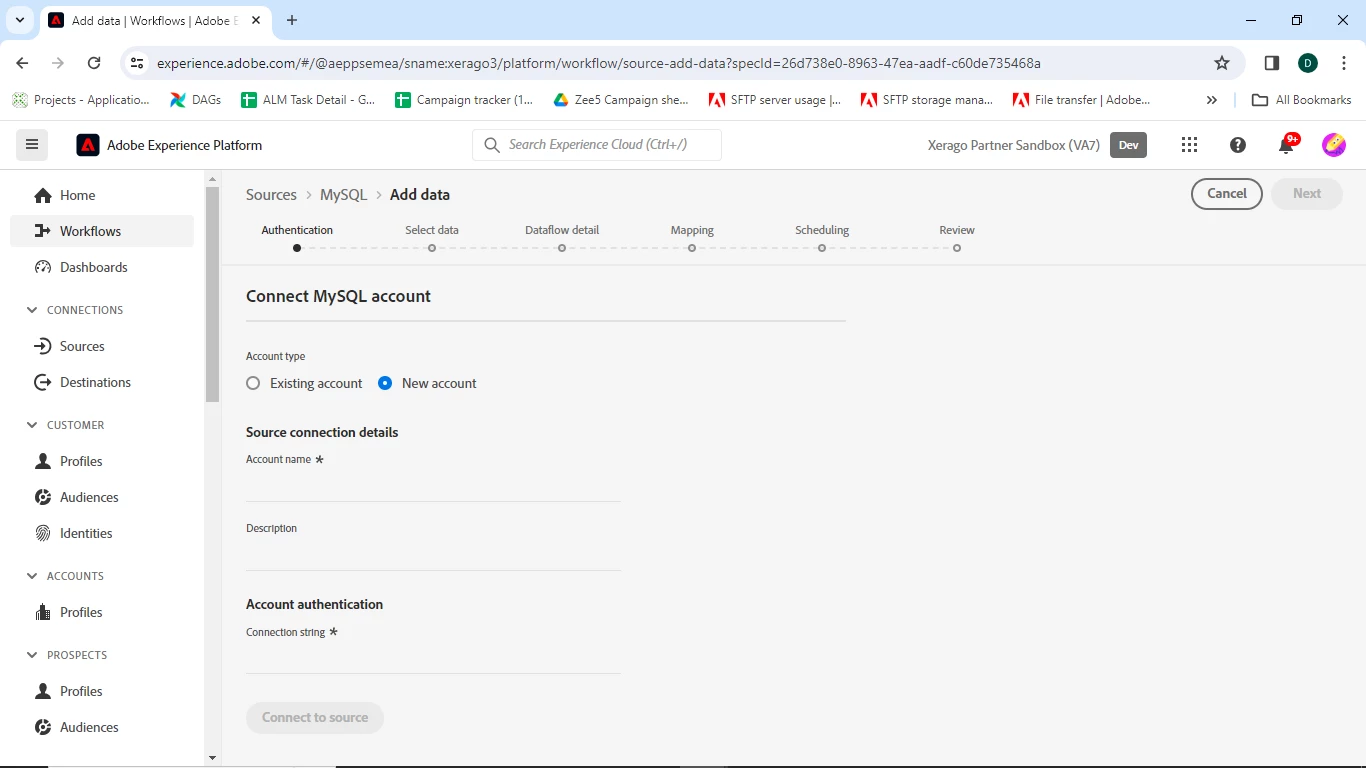The width and height of the screenshot is (1366, 768).
Task: Go to the Select data step
Action: click(x=432, y=238)
